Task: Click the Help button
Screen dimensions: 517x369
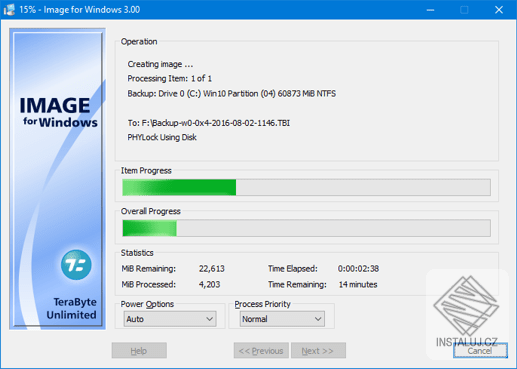Action: [x=139, y=351]
